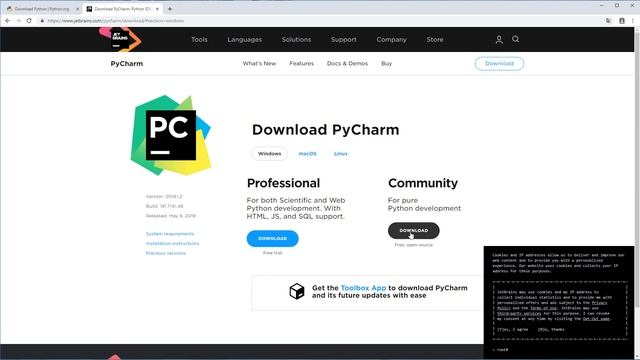
Task: Open Docs & Demos
Action: (347, 64)
